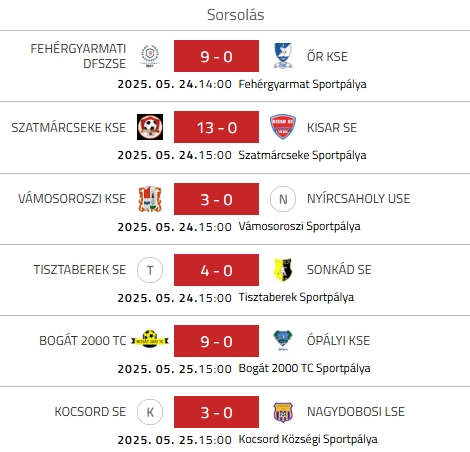Click the Vámosoroszi KSE coat of arms

(150, 199)
